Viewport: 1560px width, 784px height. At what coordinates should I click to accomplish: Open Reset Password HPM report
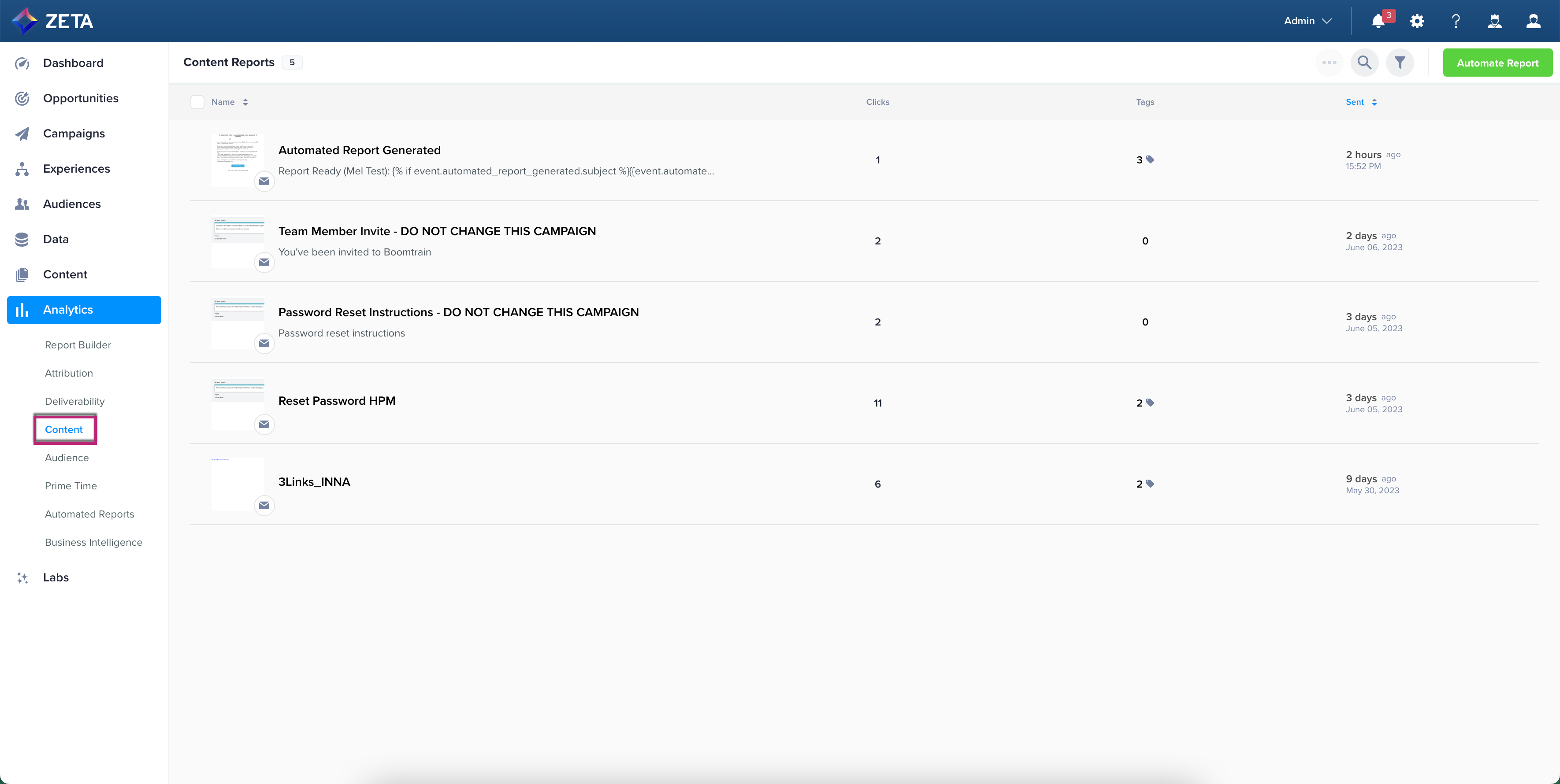point(337,401)
